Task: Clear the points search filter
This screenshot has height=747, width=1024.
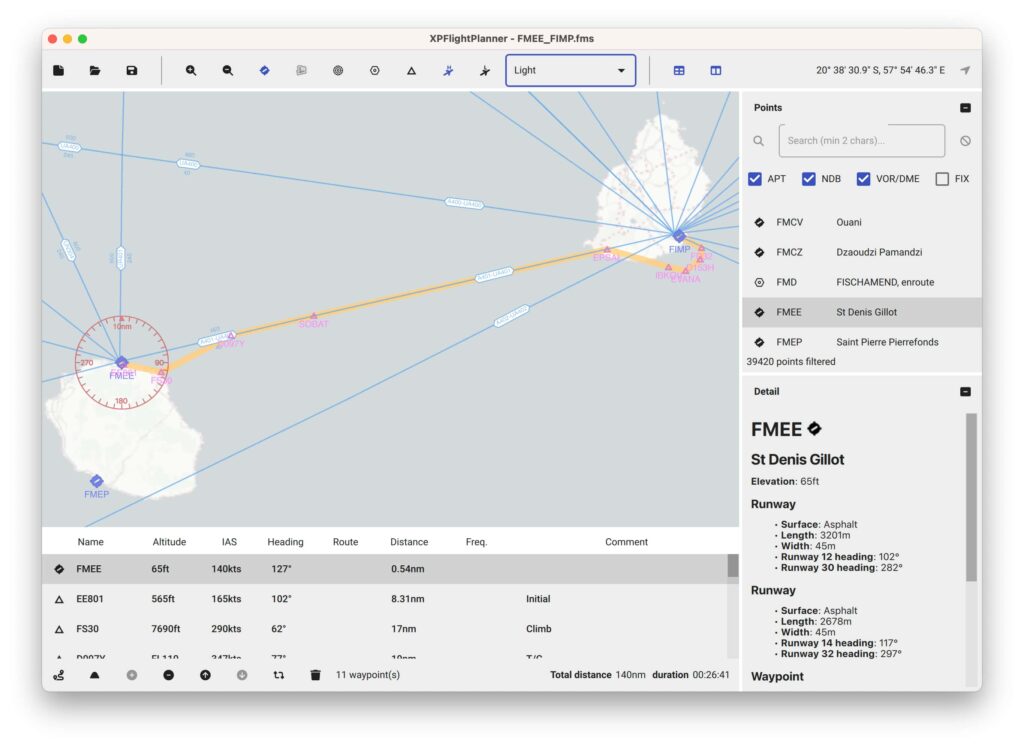Action: tap(965, 140)
